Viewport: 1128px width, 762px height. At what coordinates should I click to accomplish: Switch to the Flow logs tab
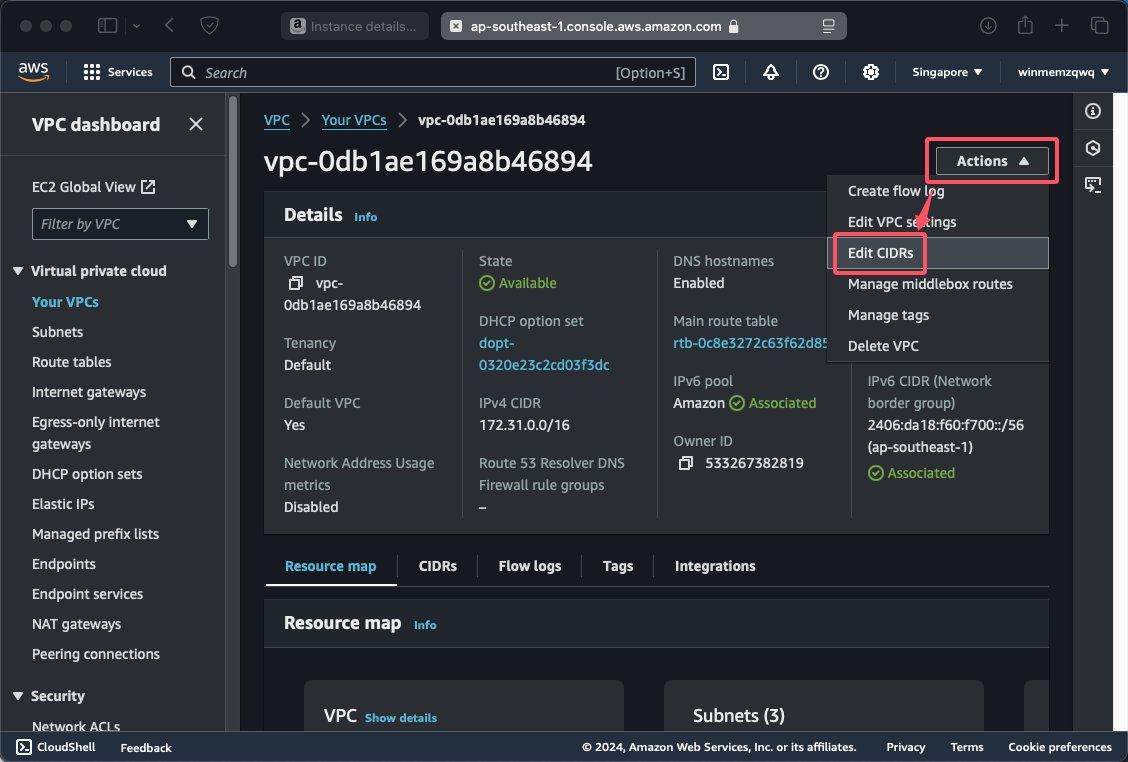point(529,566)
